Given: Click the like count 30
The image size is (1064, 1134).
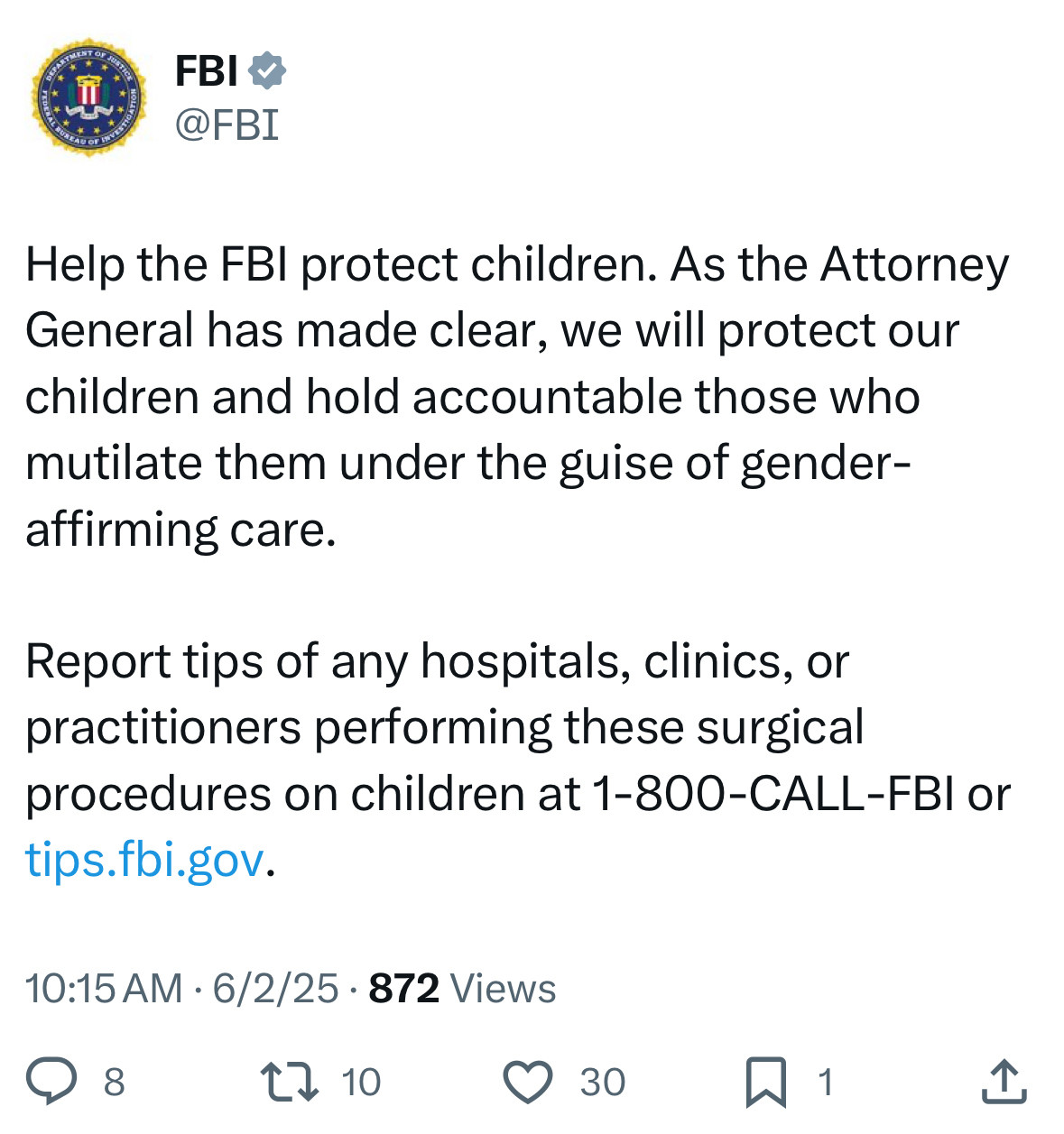Looking at the screenshot, I should 602,1082.
